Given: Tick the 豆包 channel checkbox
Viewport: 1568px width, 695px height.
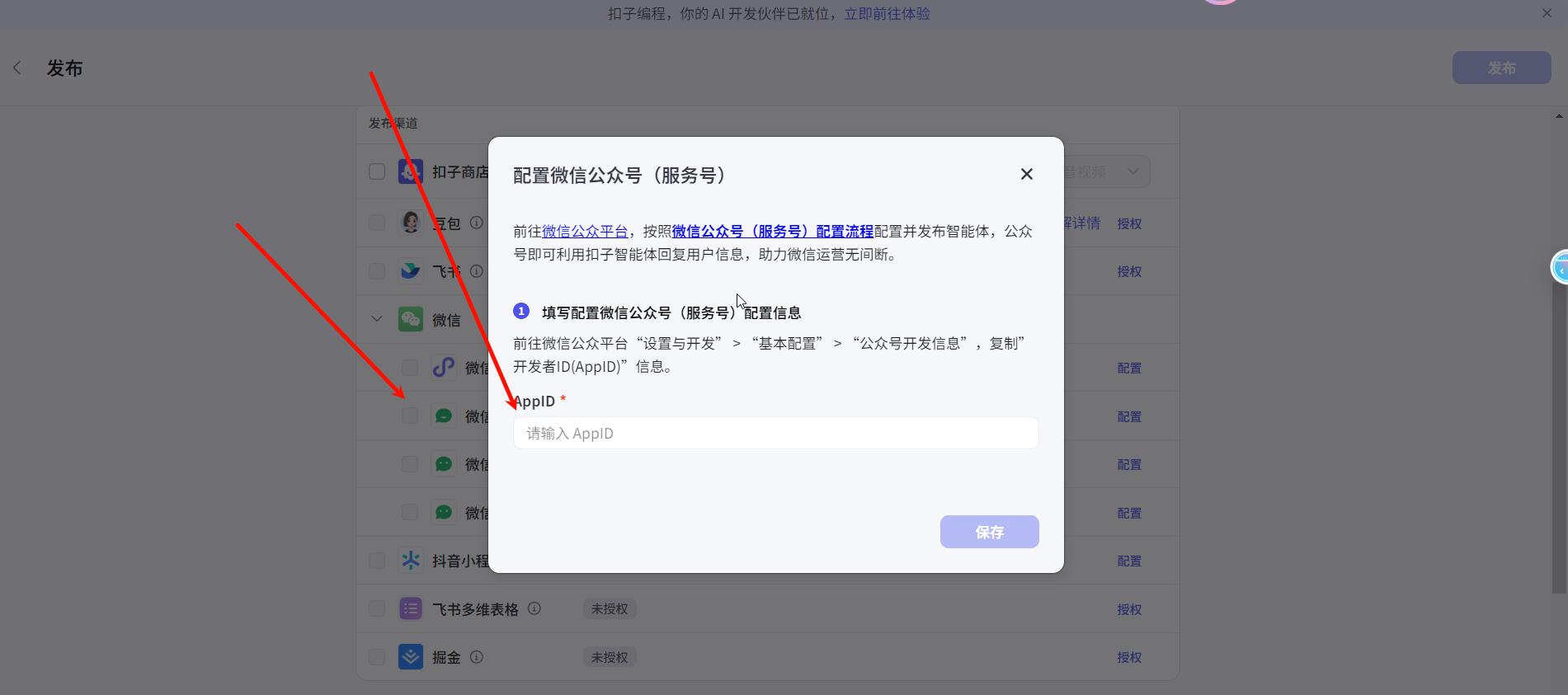Looking at the screenshot, I should click(x=377, y=223).
